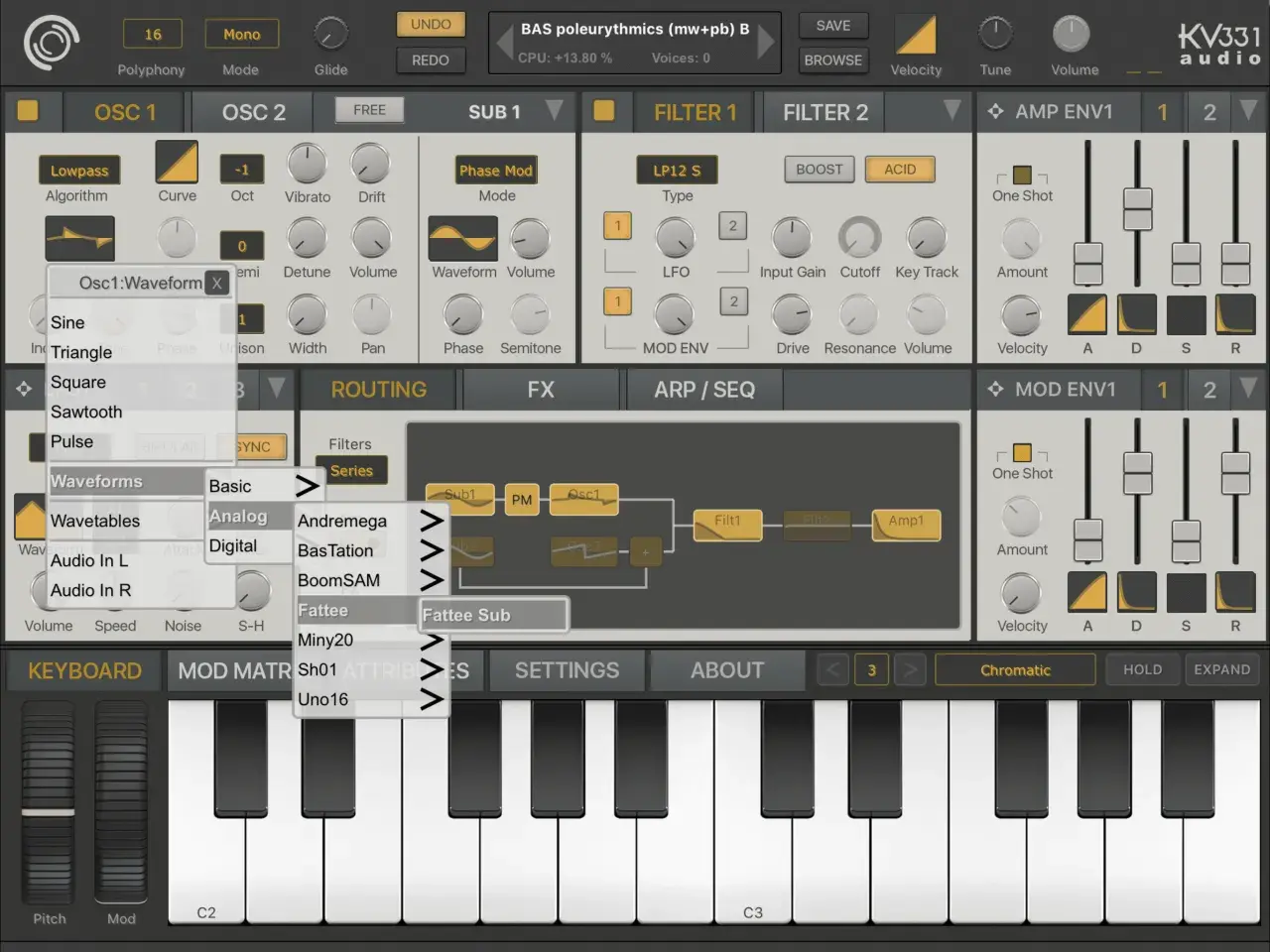
Task: Open the Mono Mode selector
Action: [241, 35]
